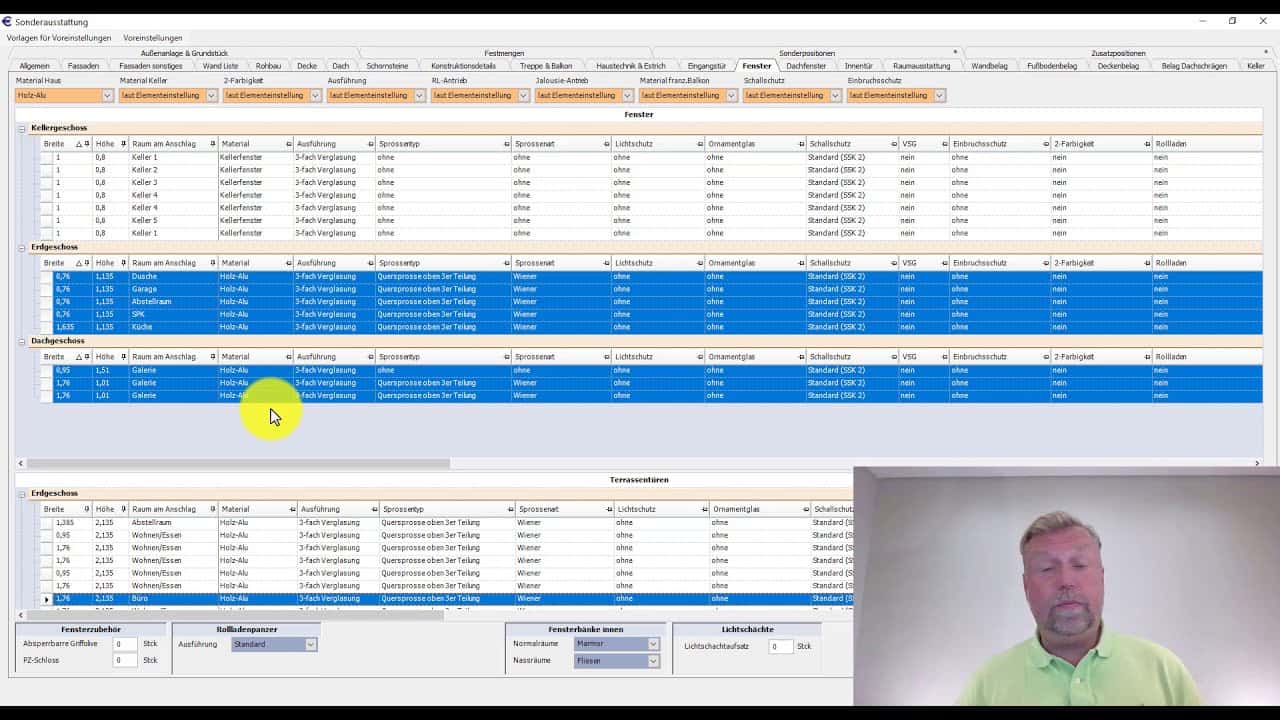Switch to the Treppe & Balkon tab
Image resolution: width=1280 pixels, height=720 pixels.
coord(546,66)
